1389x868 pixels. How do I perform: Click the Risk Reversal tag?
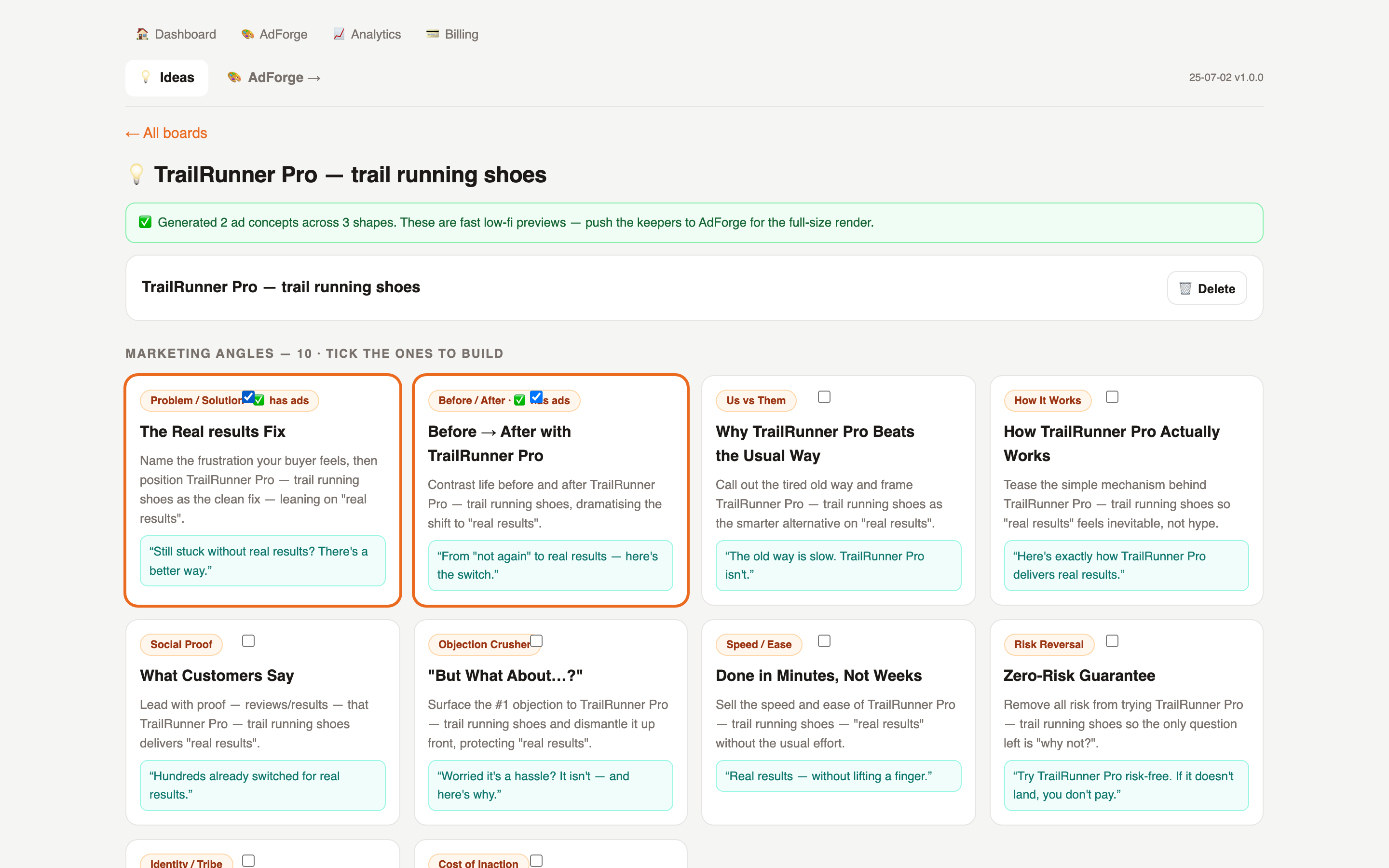(1048, 644)
